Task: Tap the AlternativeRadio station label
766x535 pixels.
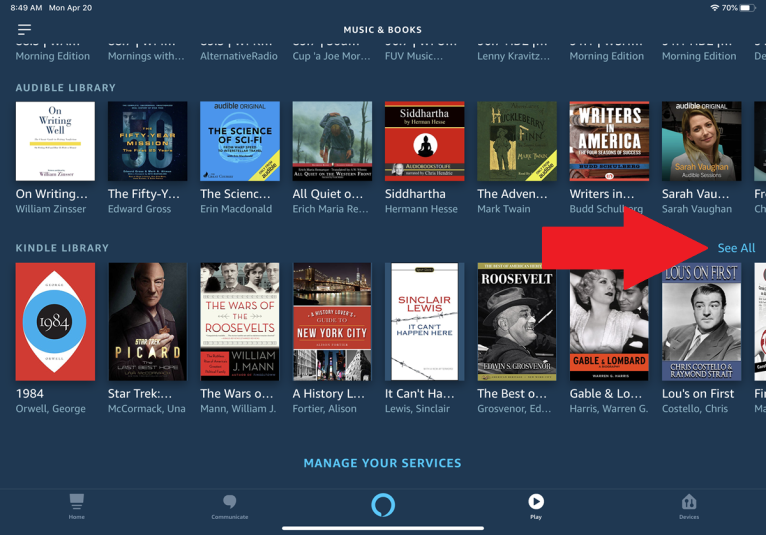Action: tap(239, 56)
